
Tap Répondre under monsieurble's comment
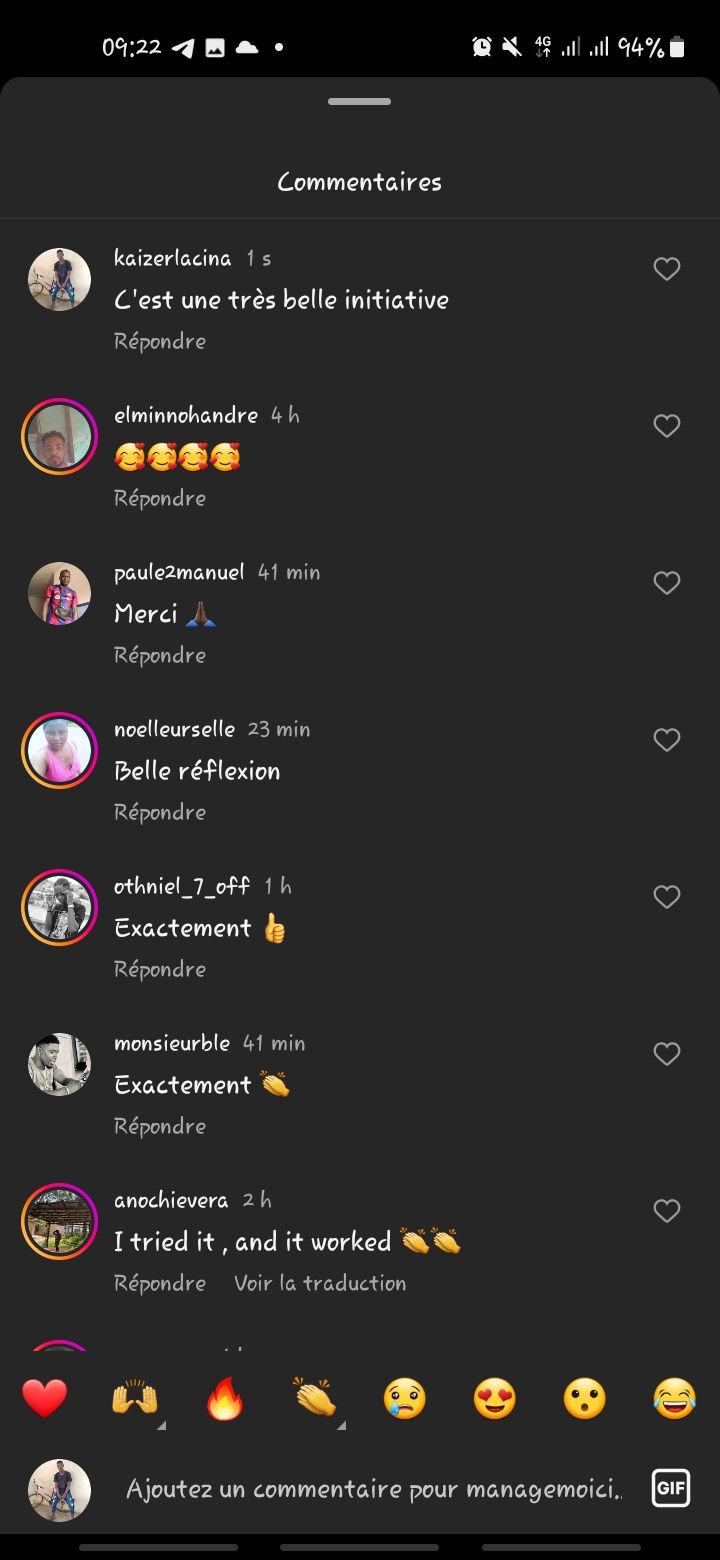tap(160, 1126)
